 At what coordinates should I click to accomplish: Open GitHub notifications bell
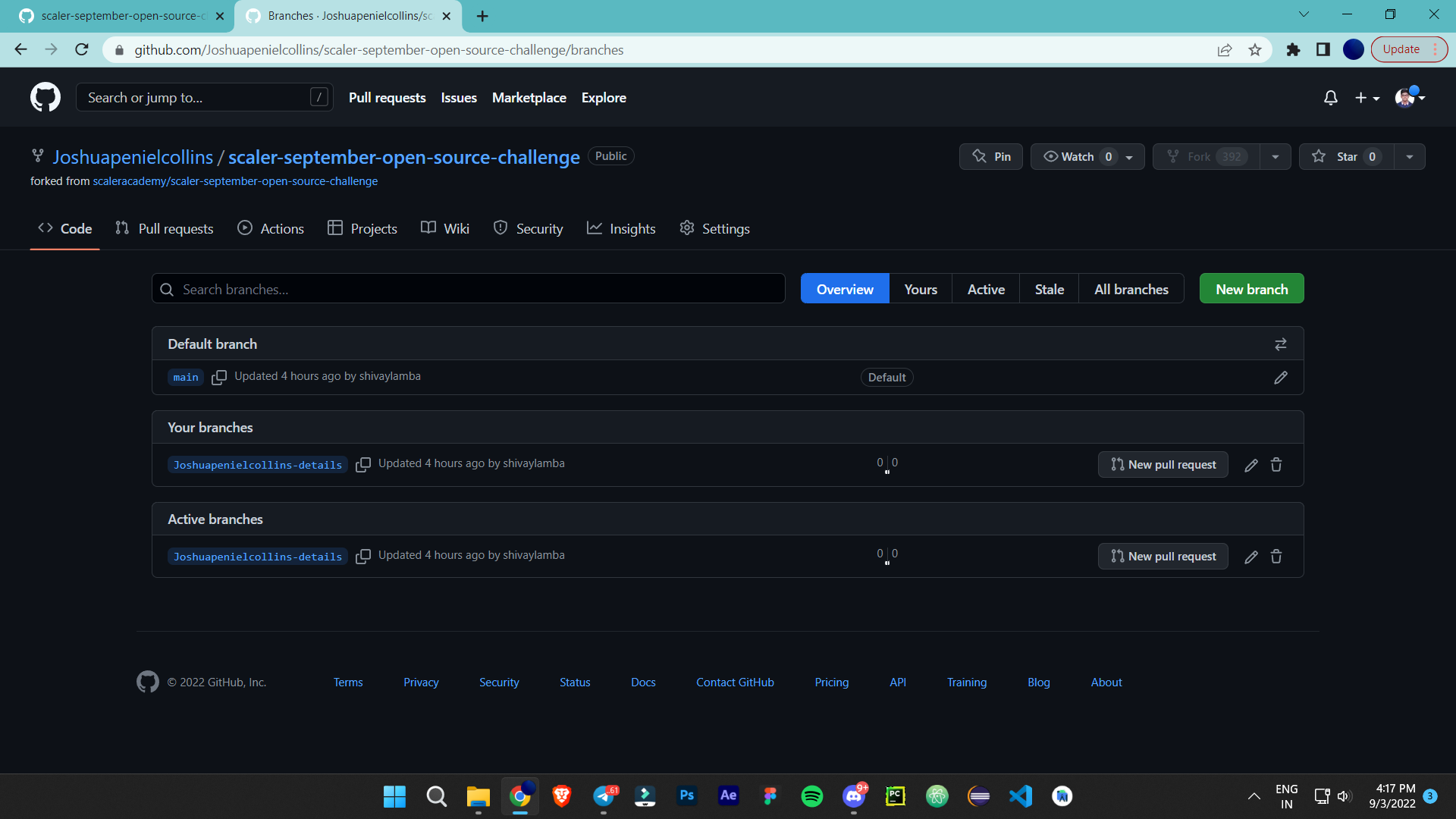pyautogui.click(x=1331, y=97)
